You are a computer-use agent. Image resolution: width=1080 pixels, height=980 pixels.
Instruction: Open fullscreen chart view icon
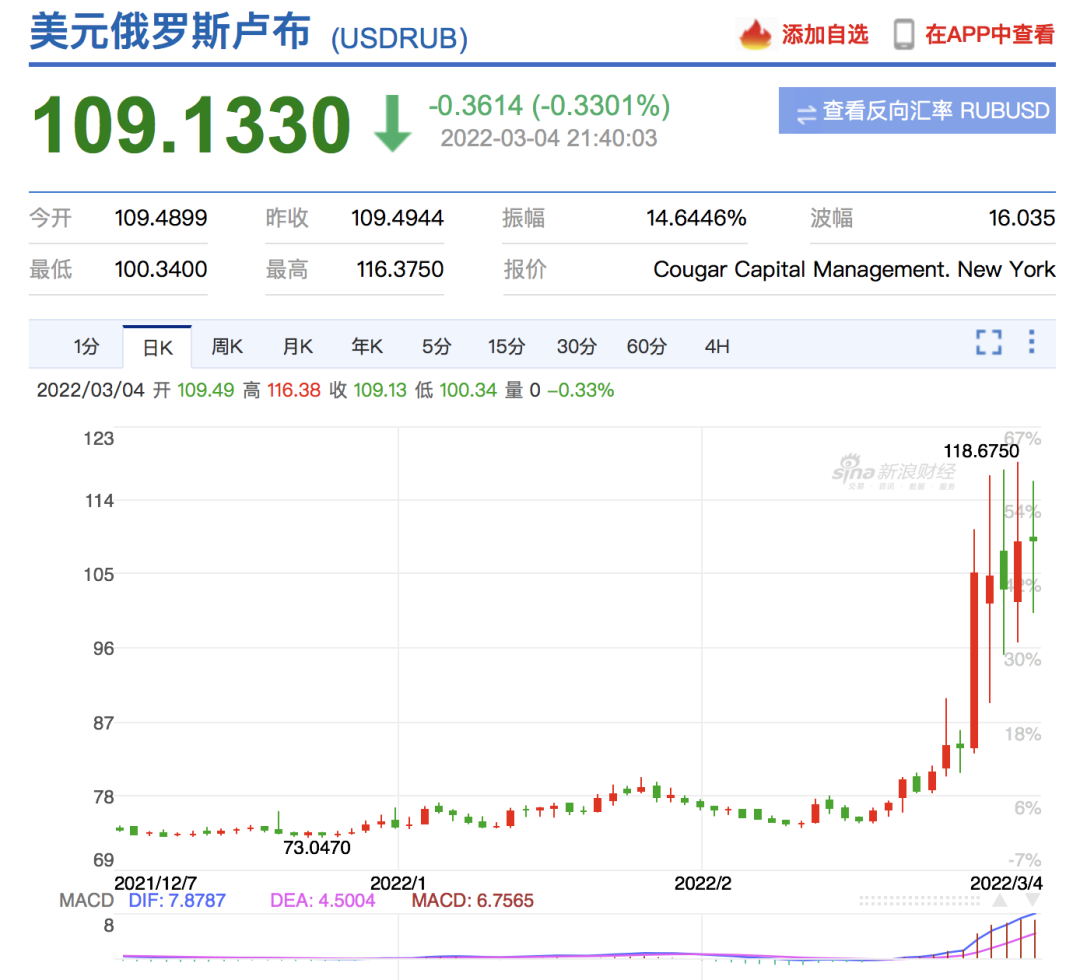[x=989, y=342]
